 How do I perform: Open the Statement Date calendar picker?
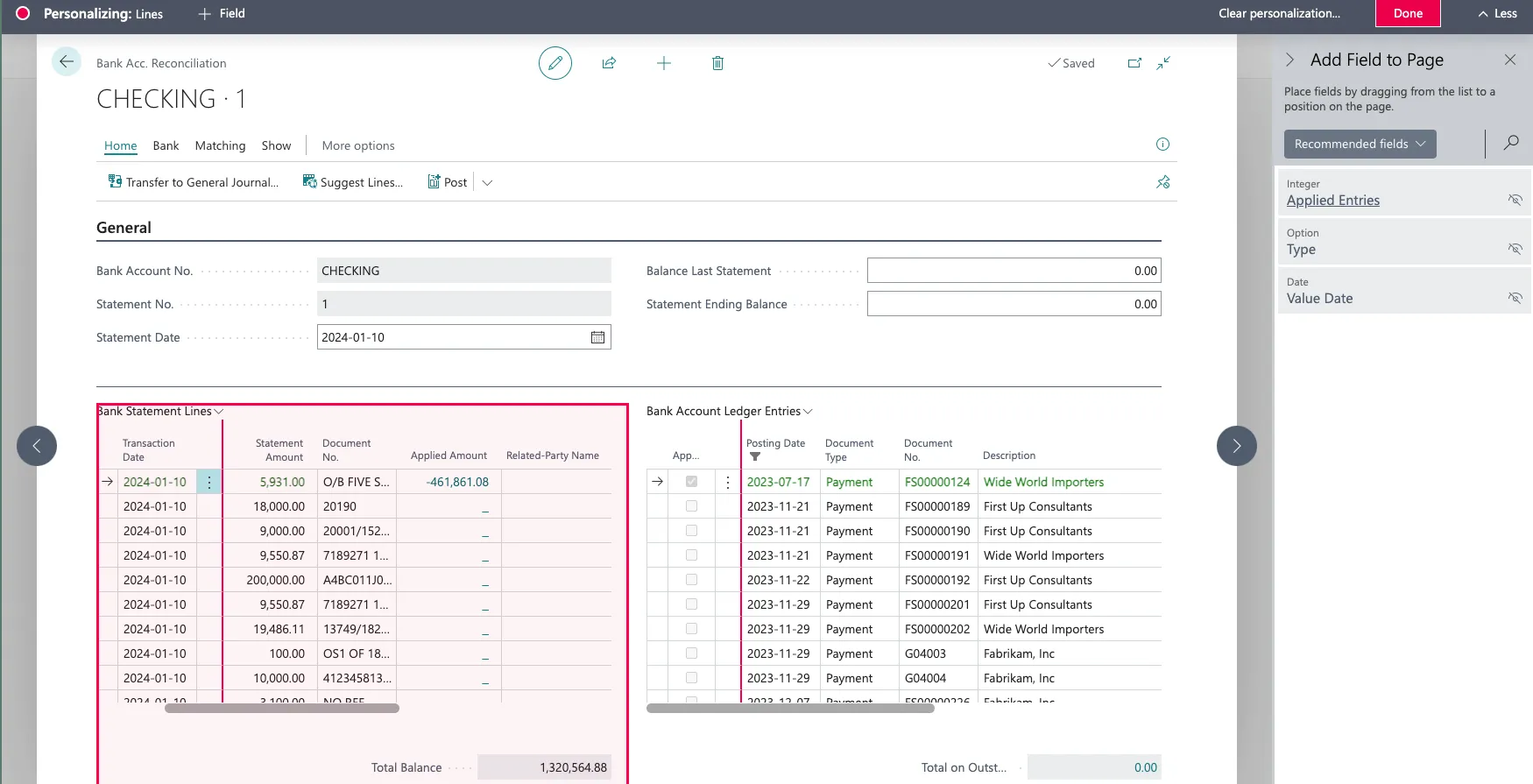click(597, 337)
